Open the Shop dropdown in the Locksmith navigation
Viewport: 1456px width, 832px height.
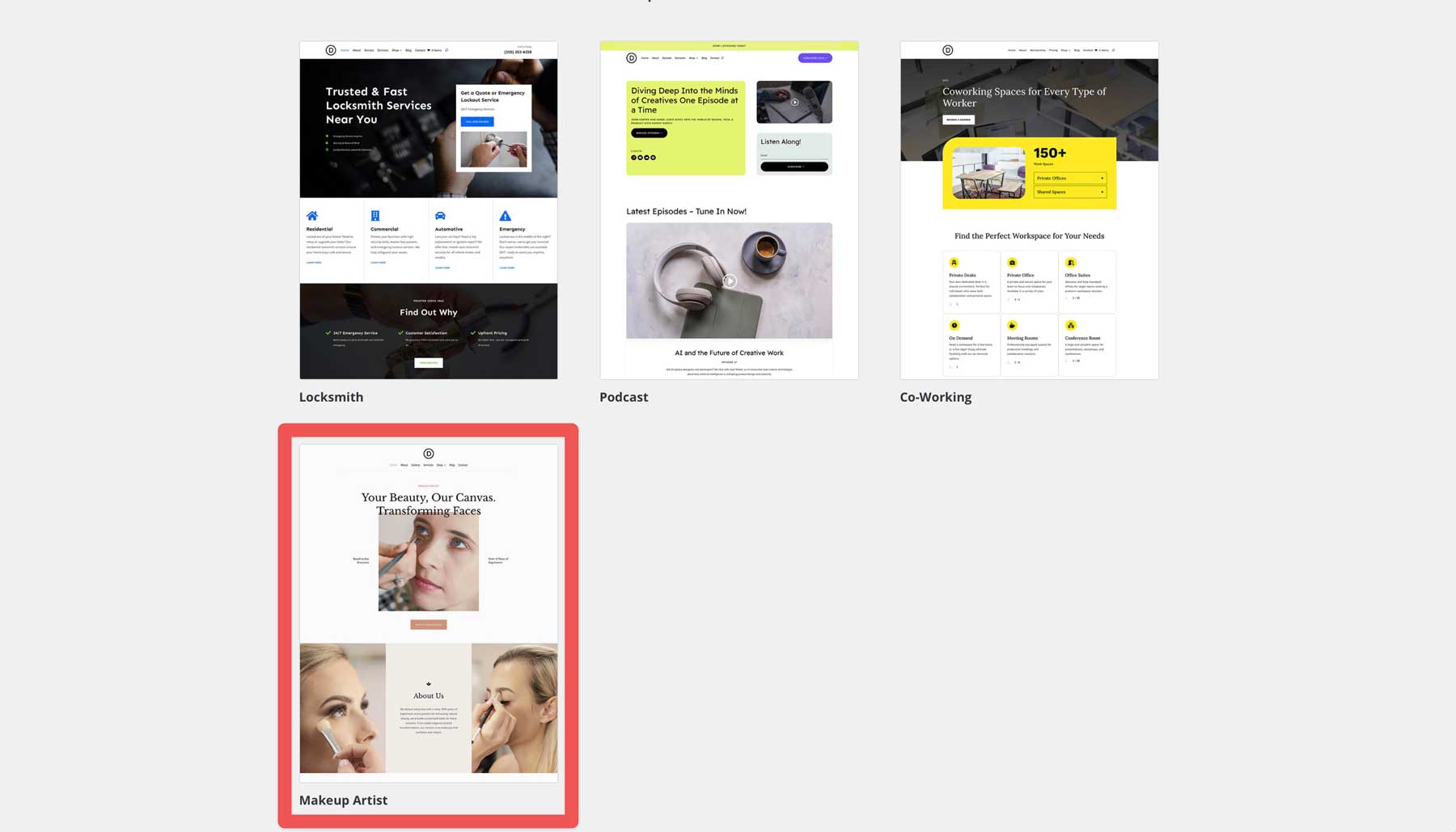(396, 50)
